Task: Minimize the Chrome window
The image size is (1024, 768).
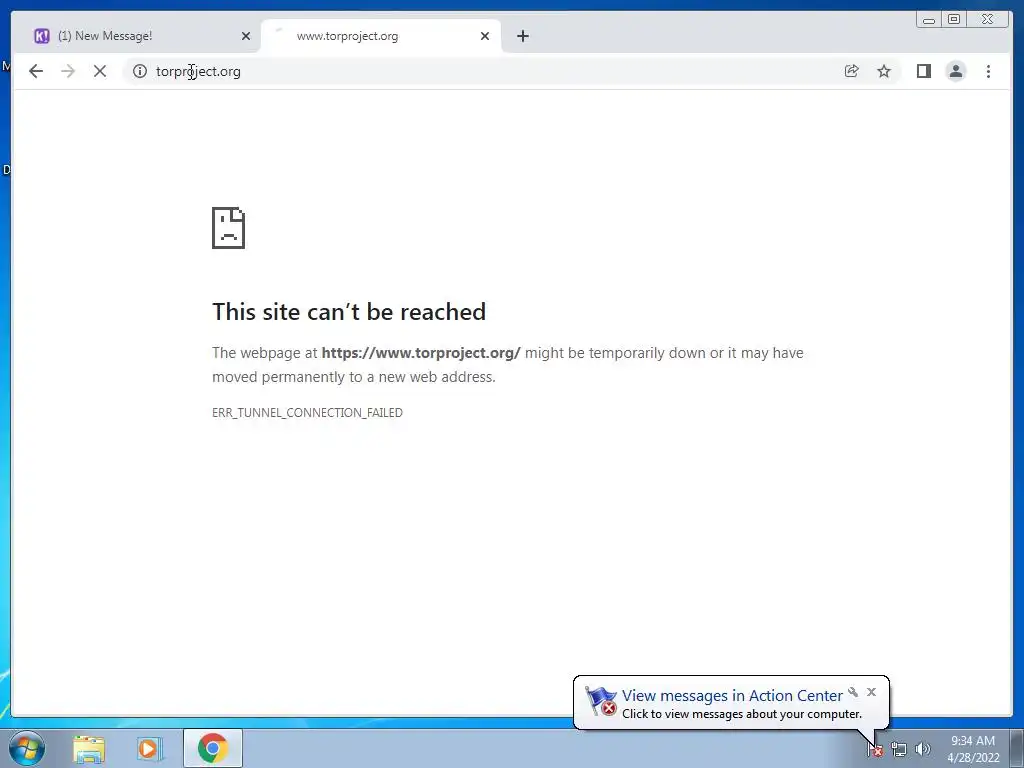Action: point(929,20)
